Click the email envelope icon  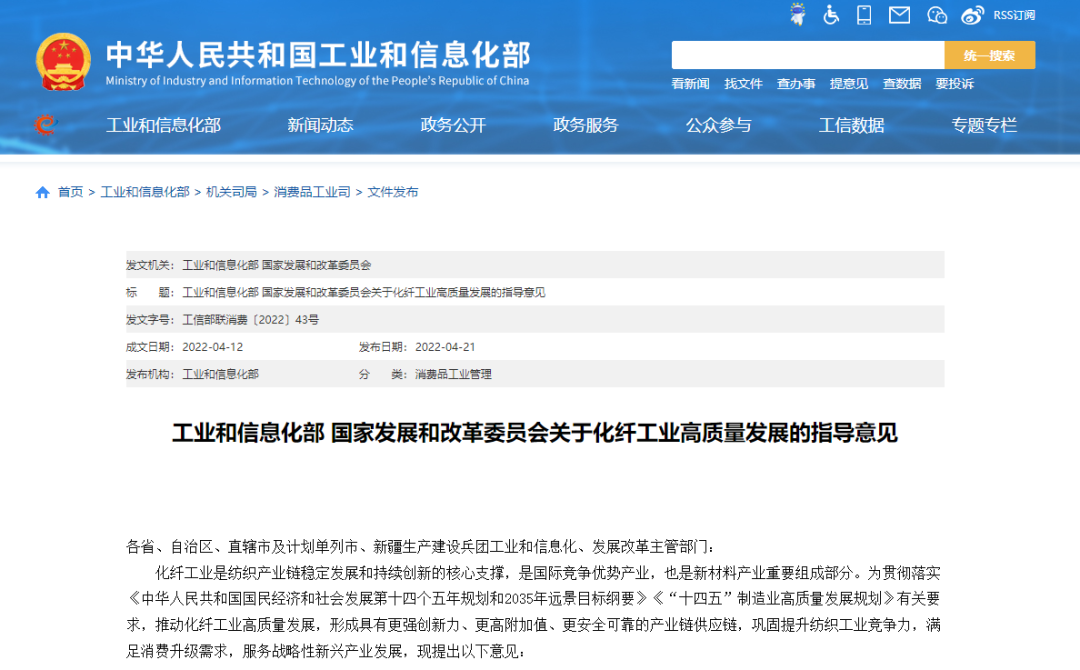[x=899, y=14]
